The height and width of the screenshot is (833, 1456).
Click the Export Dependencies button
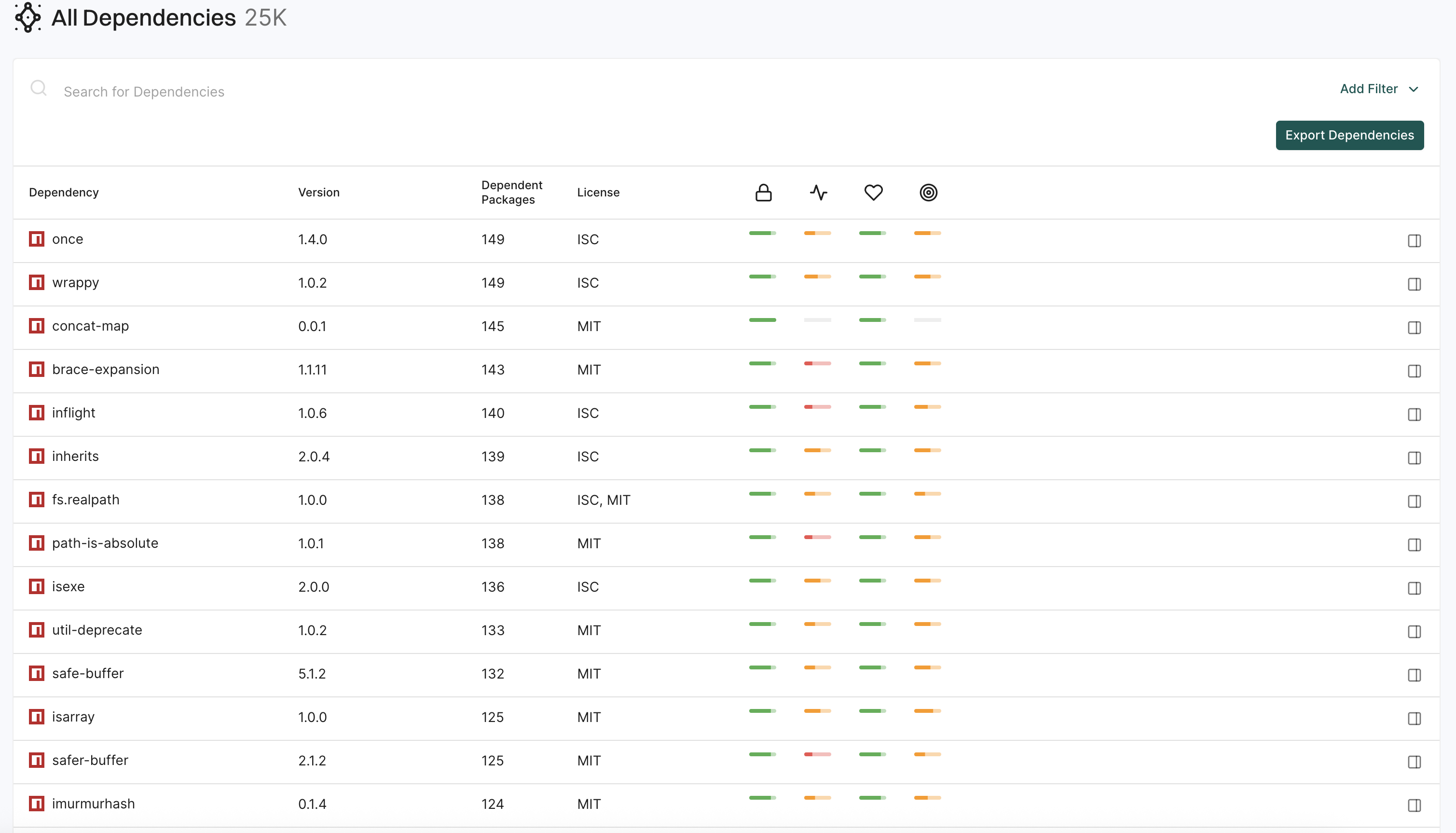[1349, 135]
